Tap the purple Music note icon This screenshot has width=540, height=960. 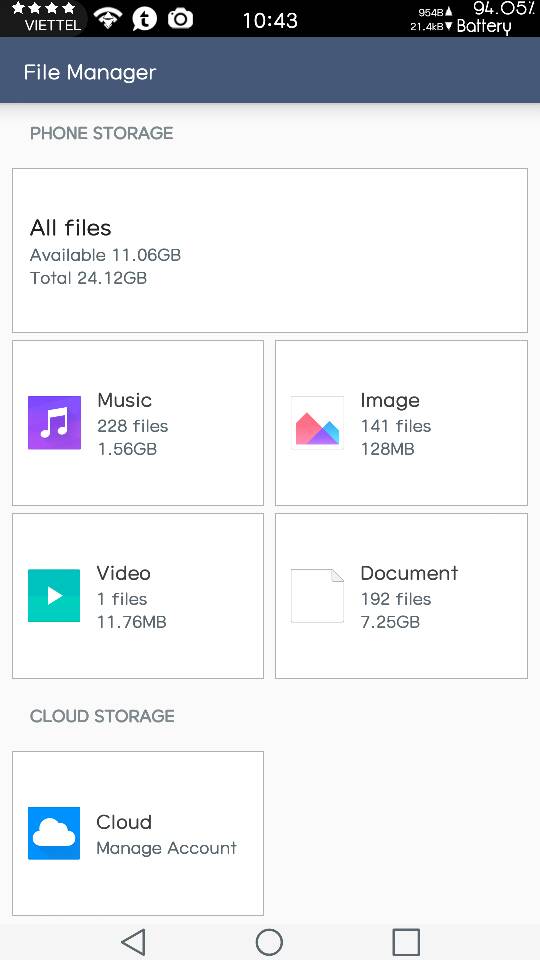click(54, 423)
